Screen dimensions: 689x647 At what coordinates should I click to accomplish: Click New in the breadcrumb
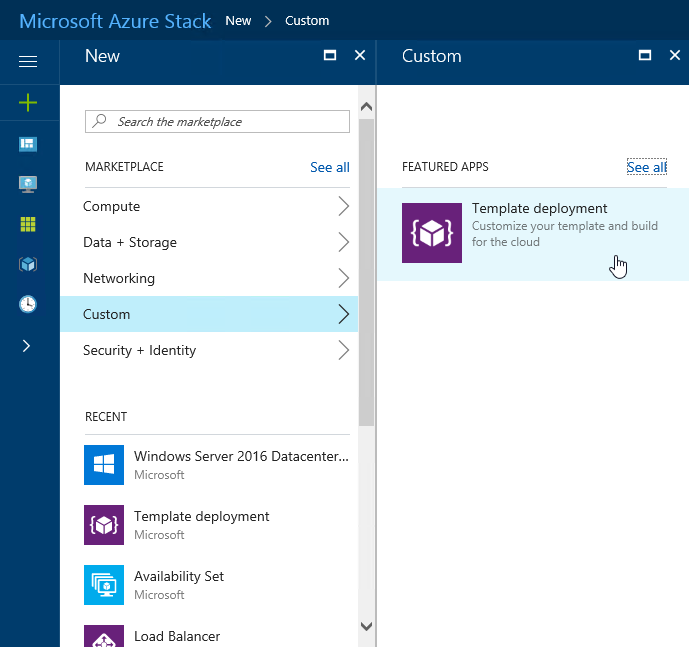pyautogui.click(x=238, y=21)
